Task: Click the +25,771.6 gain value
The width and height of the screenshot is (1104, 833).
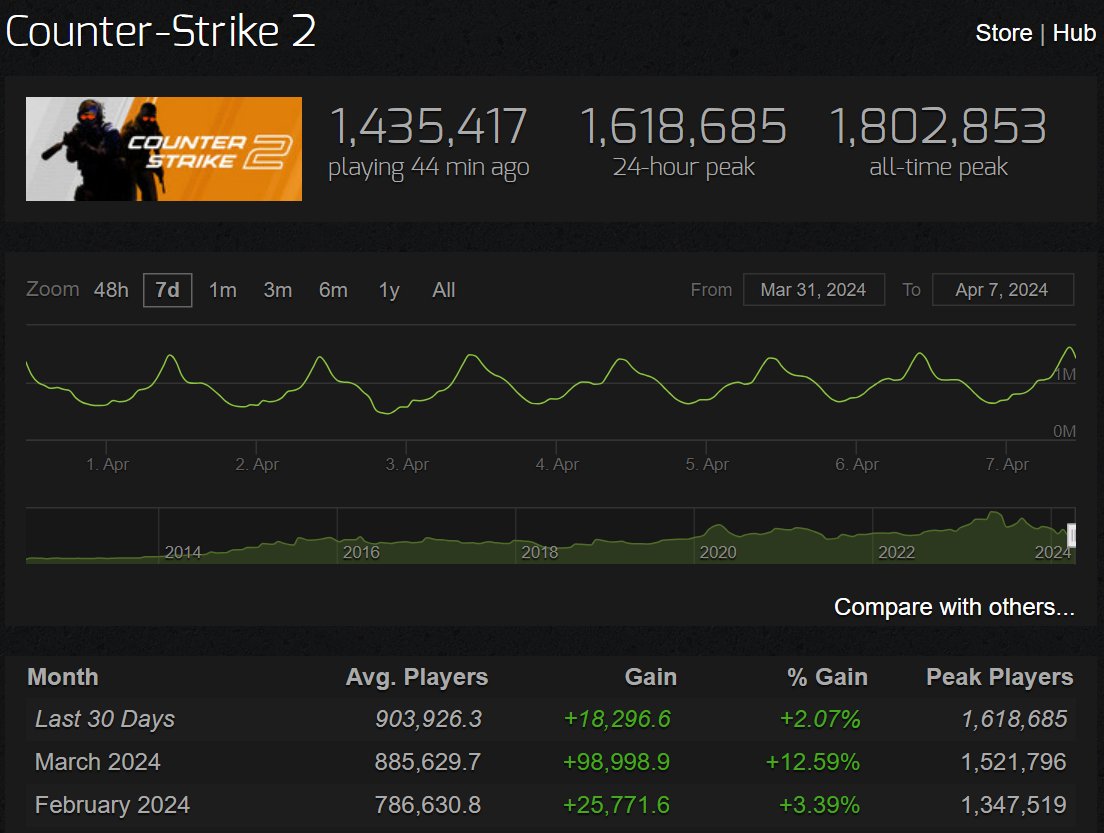Action: [617, 805]
